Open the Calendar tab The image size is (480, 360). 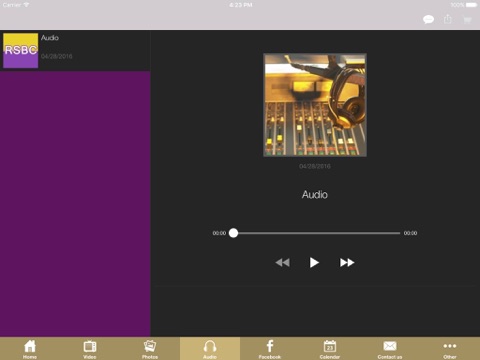pos(330,348)
